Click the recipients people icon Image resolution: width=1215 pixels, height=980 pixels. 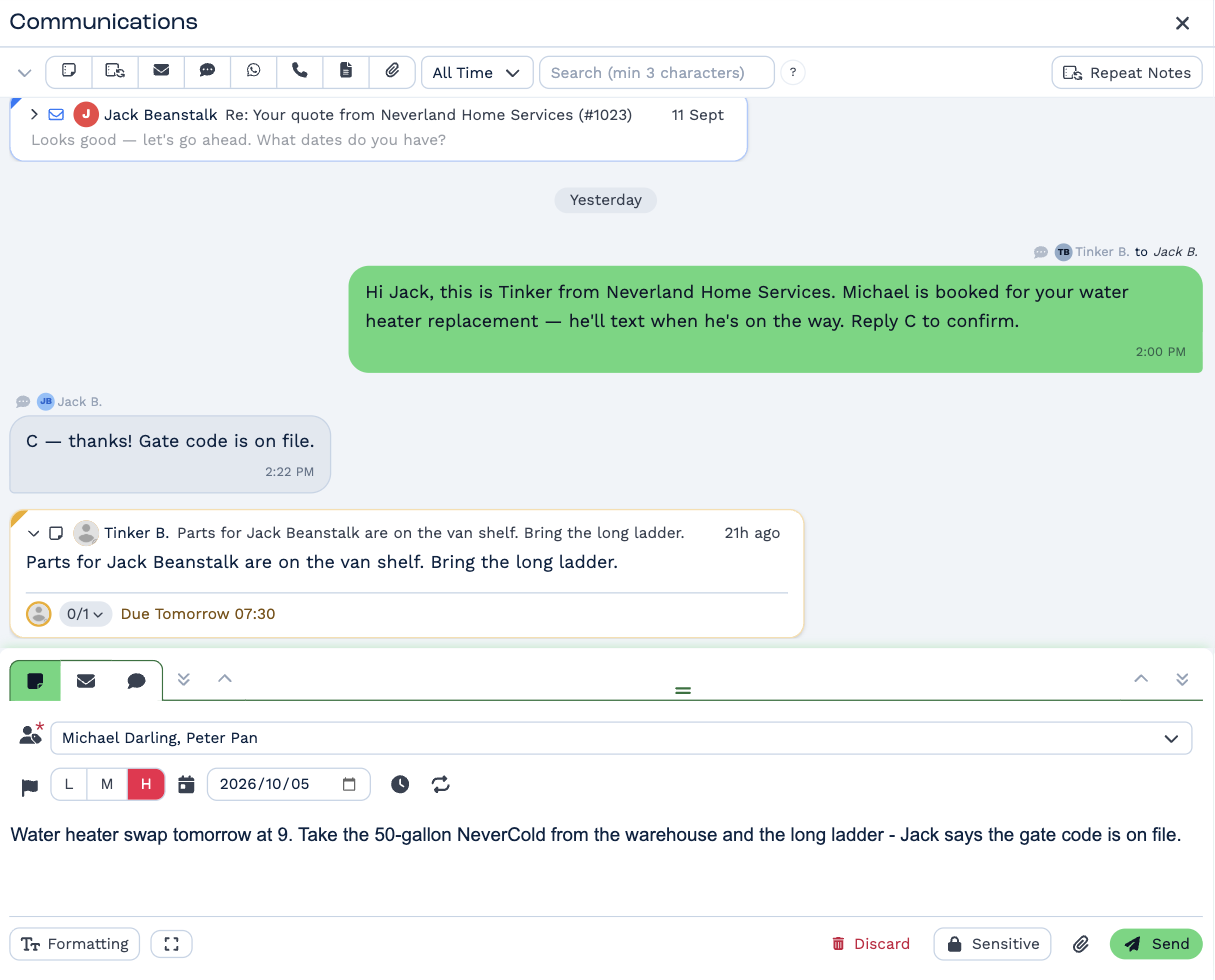pos(31,736)
